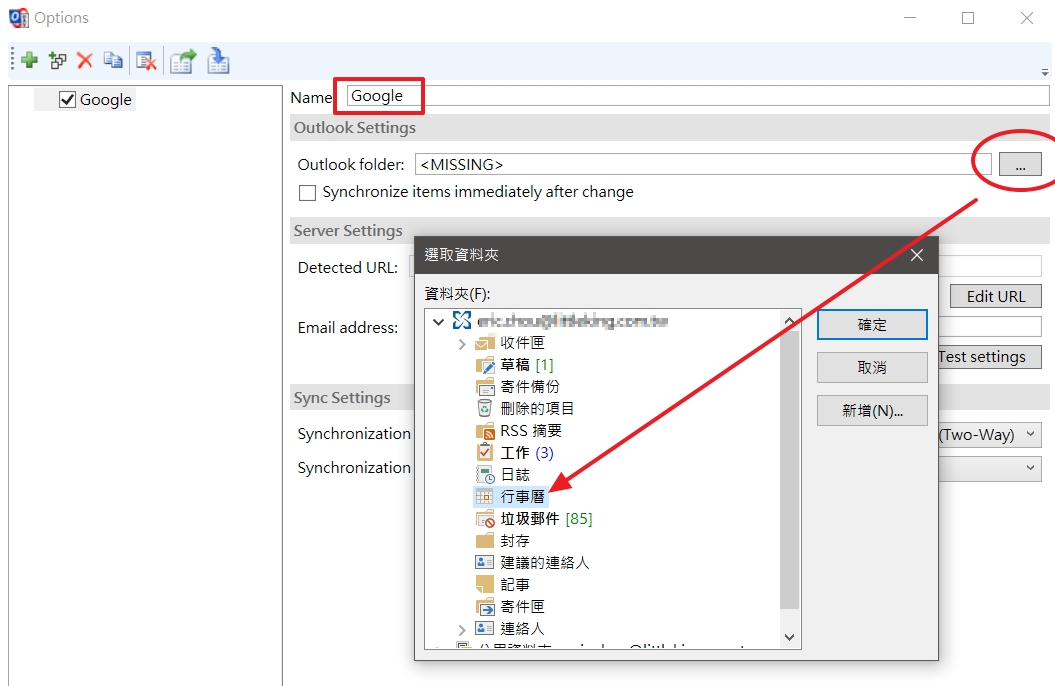Click the 工作 tasks clipboard icon

pyautogui.click(x=484, y=452)
